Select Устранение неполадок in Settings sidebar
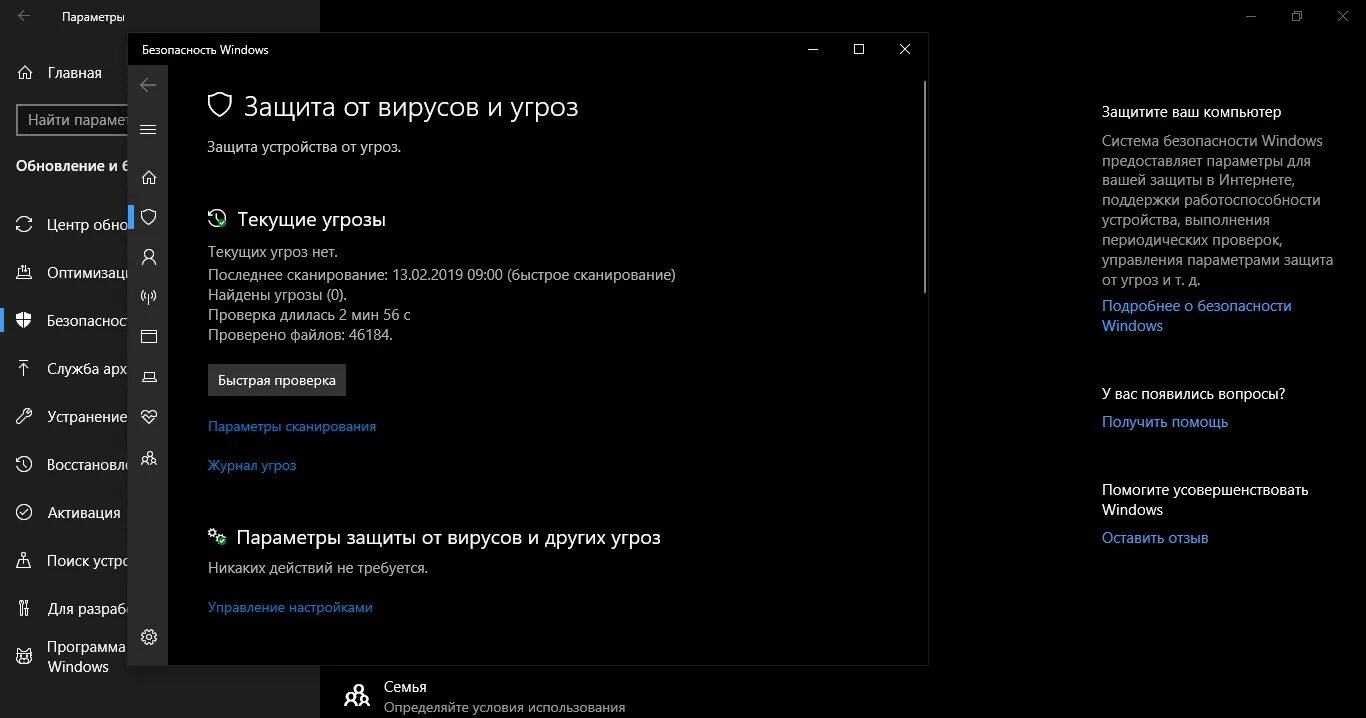The height and width of the screenshot is (718, 1366). click(64, 416)
